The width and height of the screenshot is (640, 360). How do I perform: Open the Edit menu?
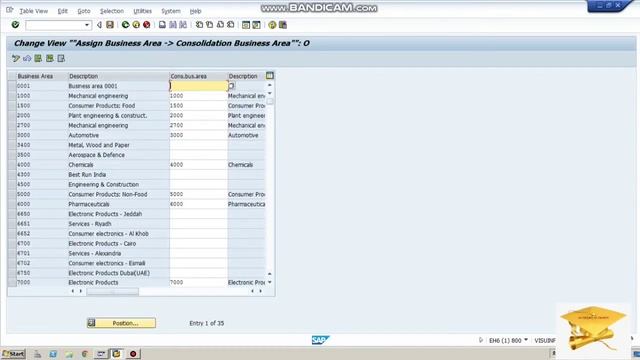tap(62, 11)
